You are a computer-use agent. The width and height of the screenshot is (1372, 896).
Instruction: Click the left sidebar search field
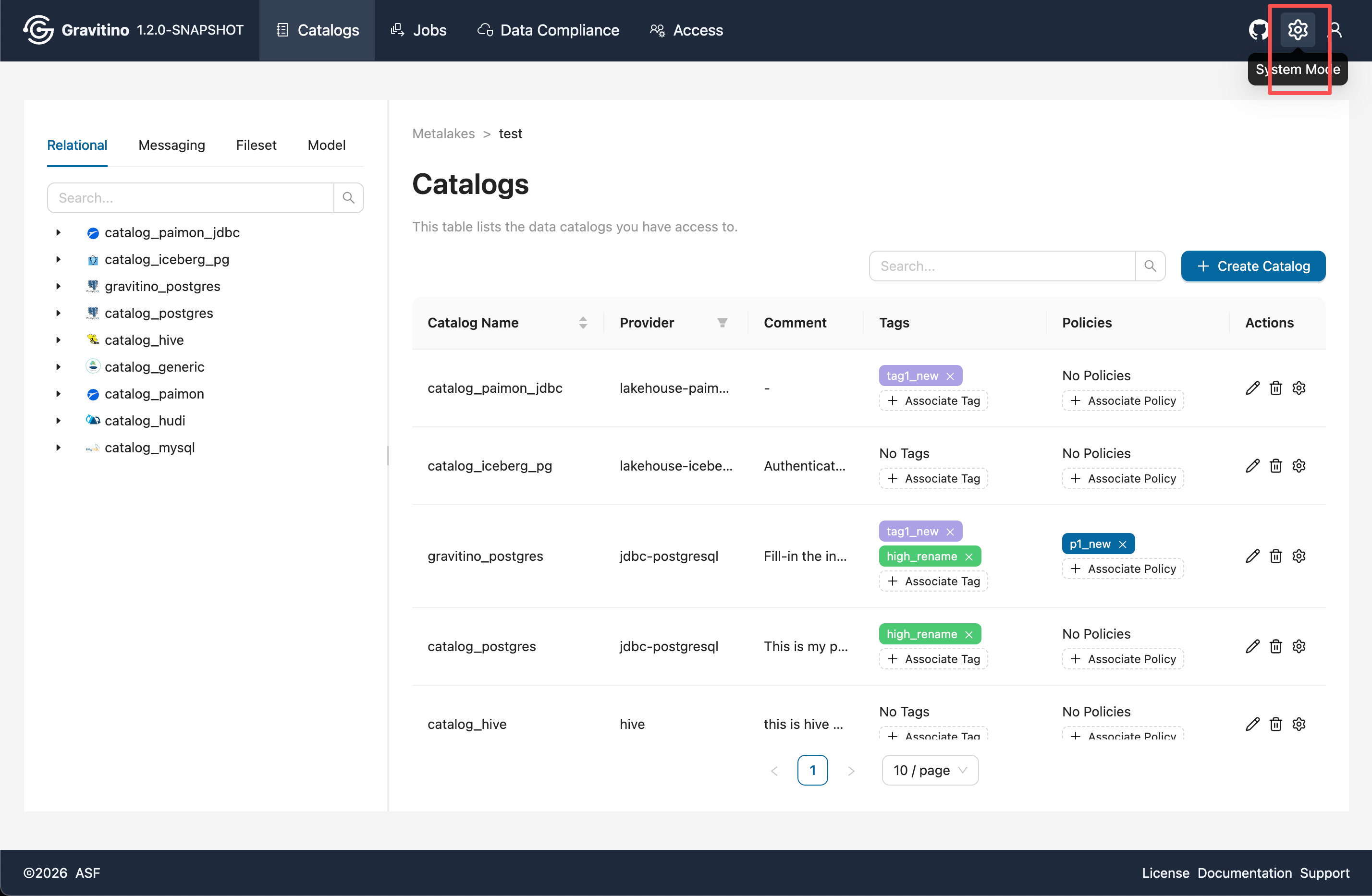[190, 198]
